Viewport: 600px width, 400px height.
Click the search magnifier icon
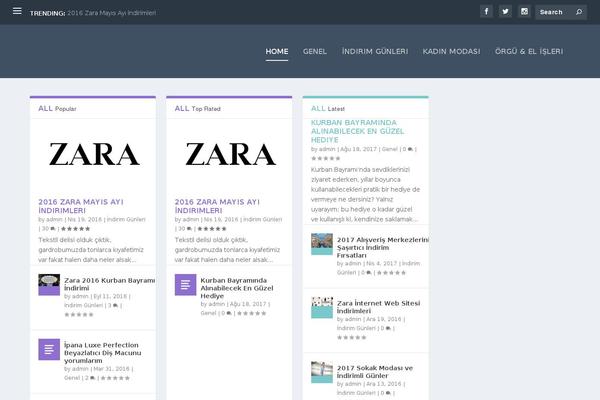click(x=579, y=12)
